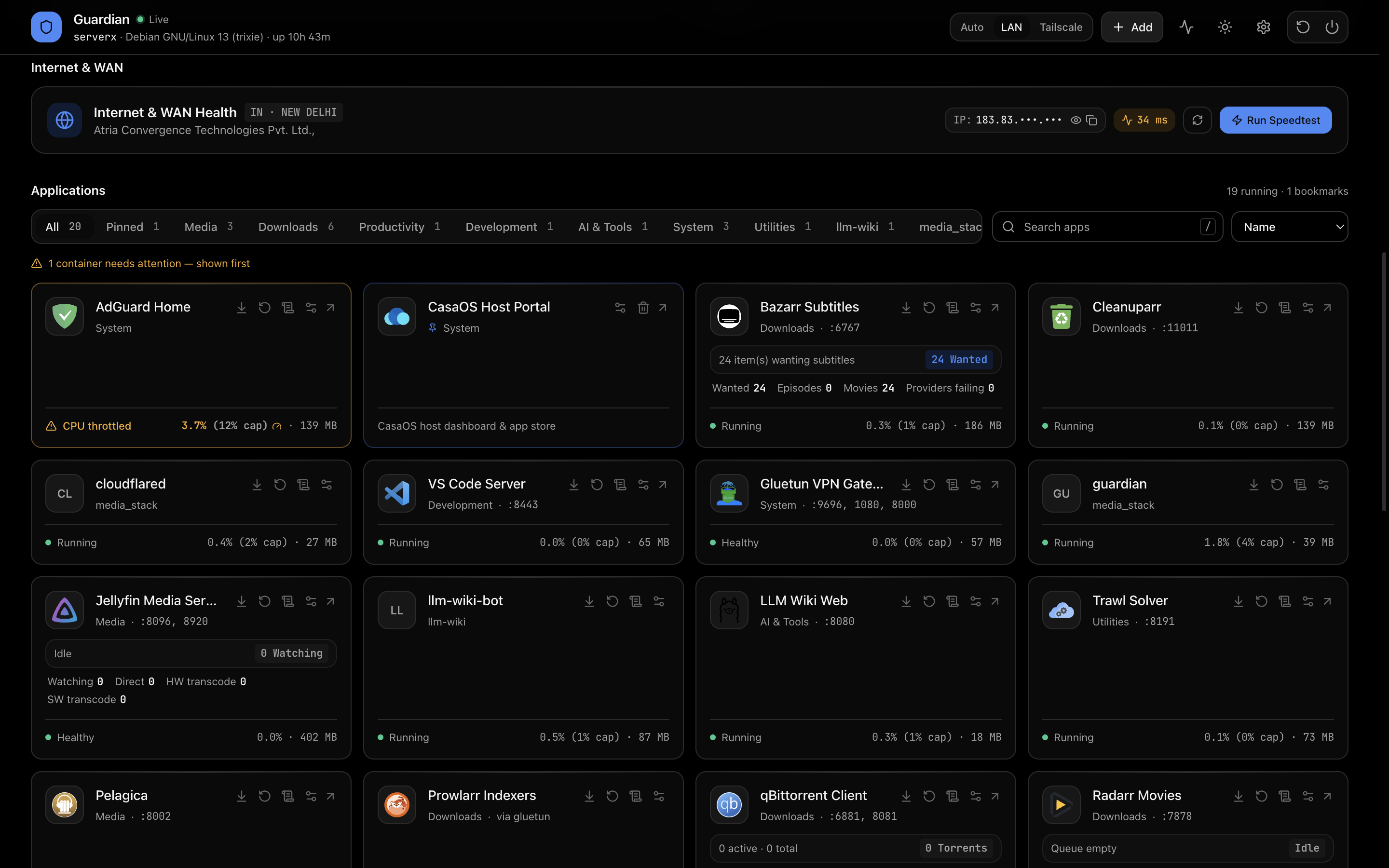Viewport: 1389px width, 868px height.
Task: Open LLM Wiki Web external link arrow
Action: [x=995, y=601]
